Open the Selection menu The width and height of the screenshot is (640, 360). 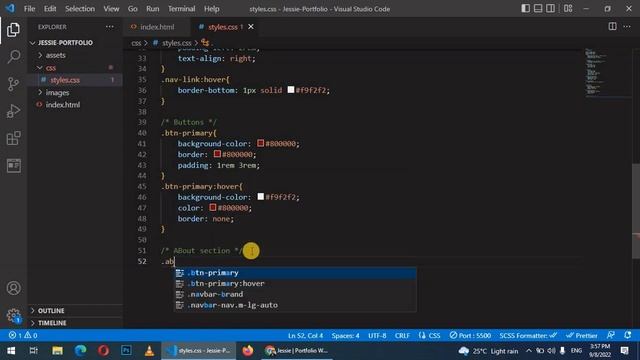click(80, 9)
